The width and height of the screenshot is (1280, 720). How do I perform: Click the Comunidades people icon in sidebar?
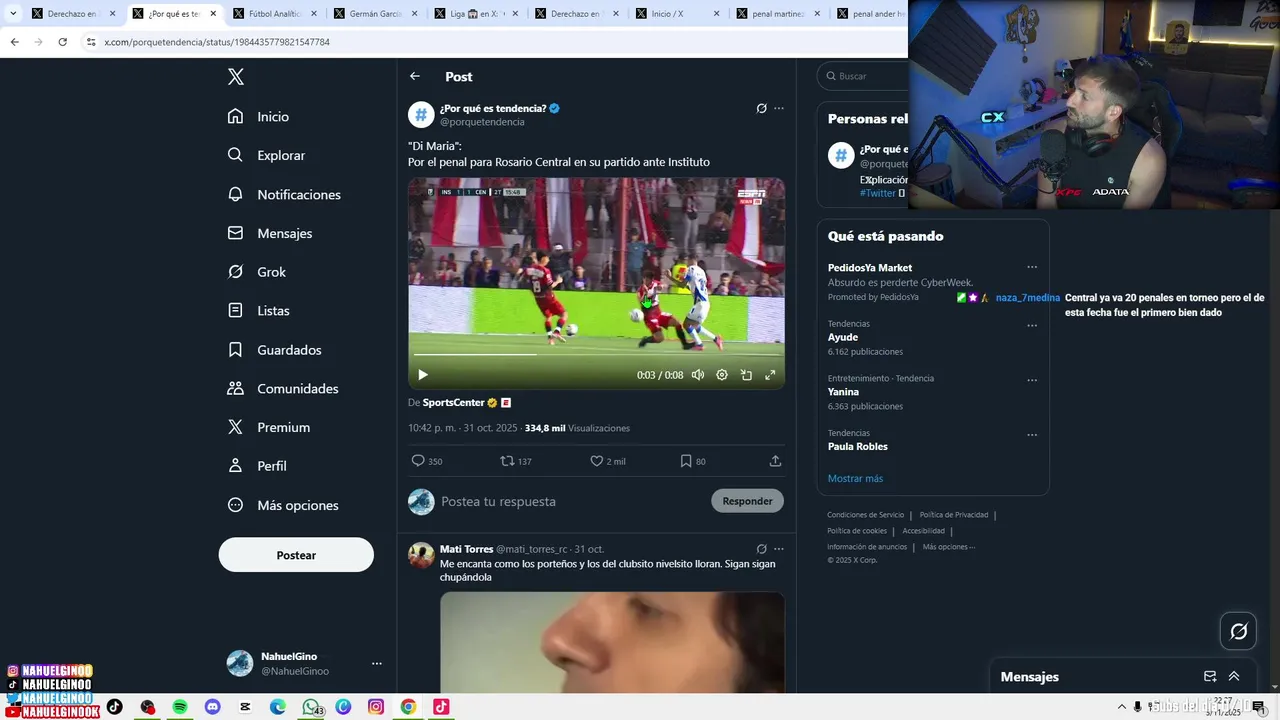(x=235, y=388)
